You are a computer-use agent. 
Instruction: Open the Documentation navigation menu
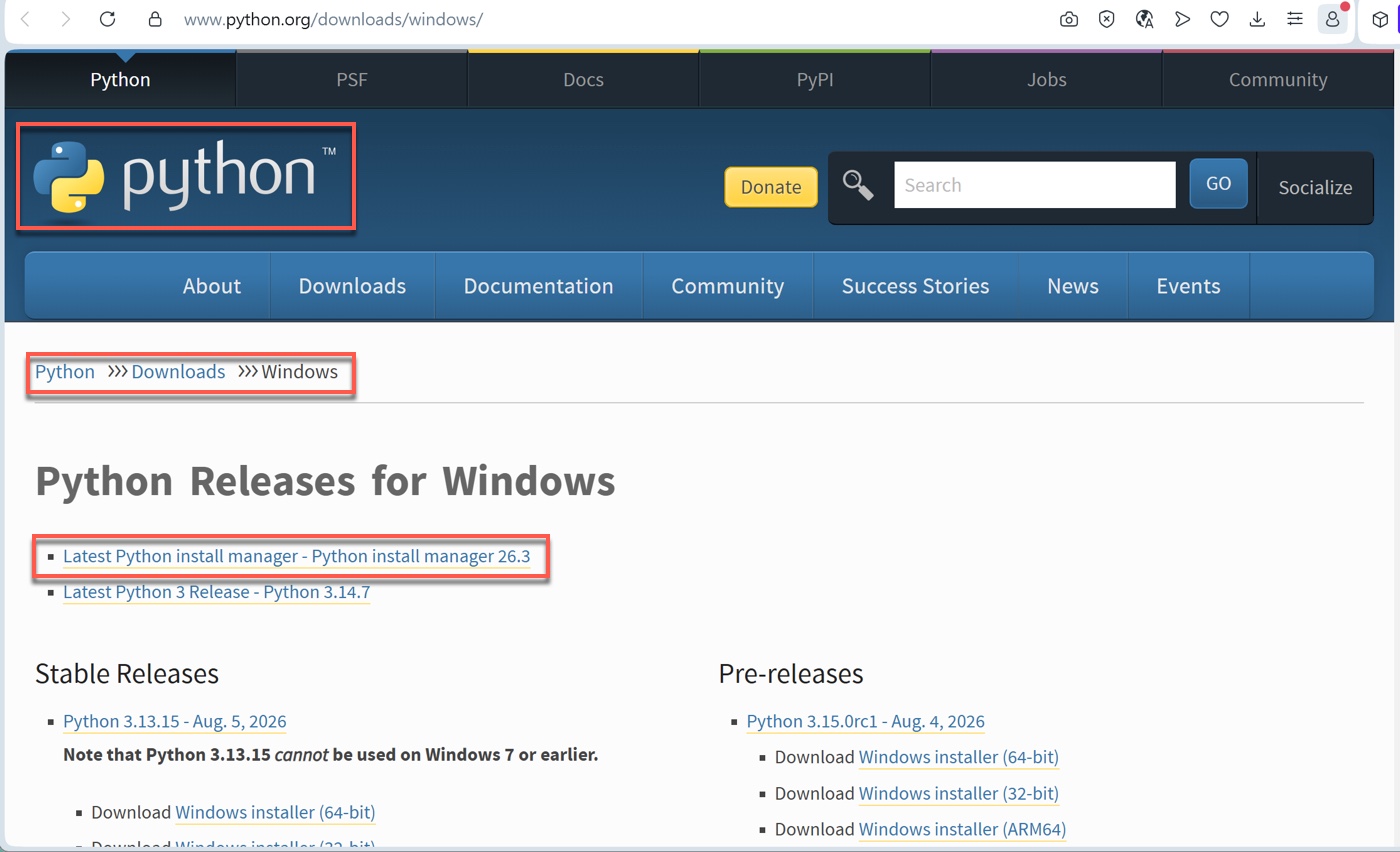click(x=538, y=286)
